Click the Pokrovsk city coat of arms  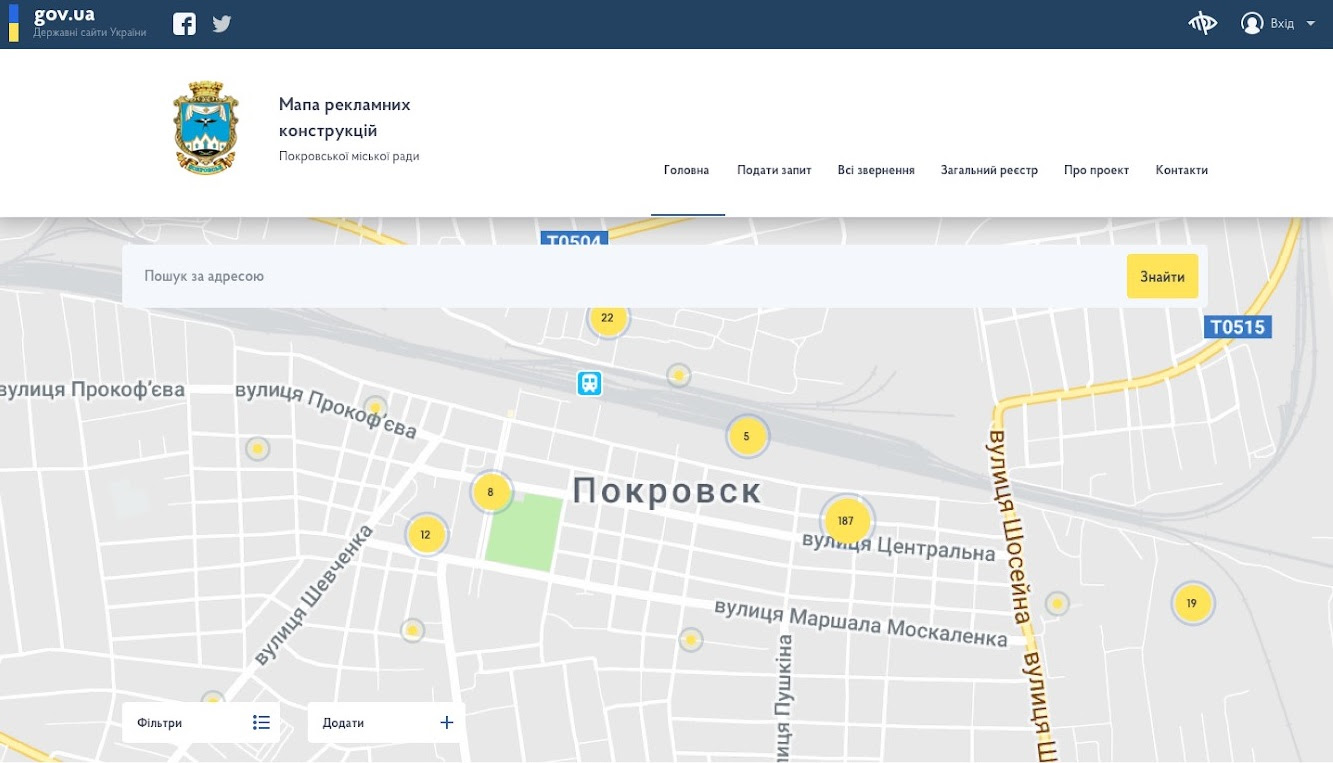(206, 128)
